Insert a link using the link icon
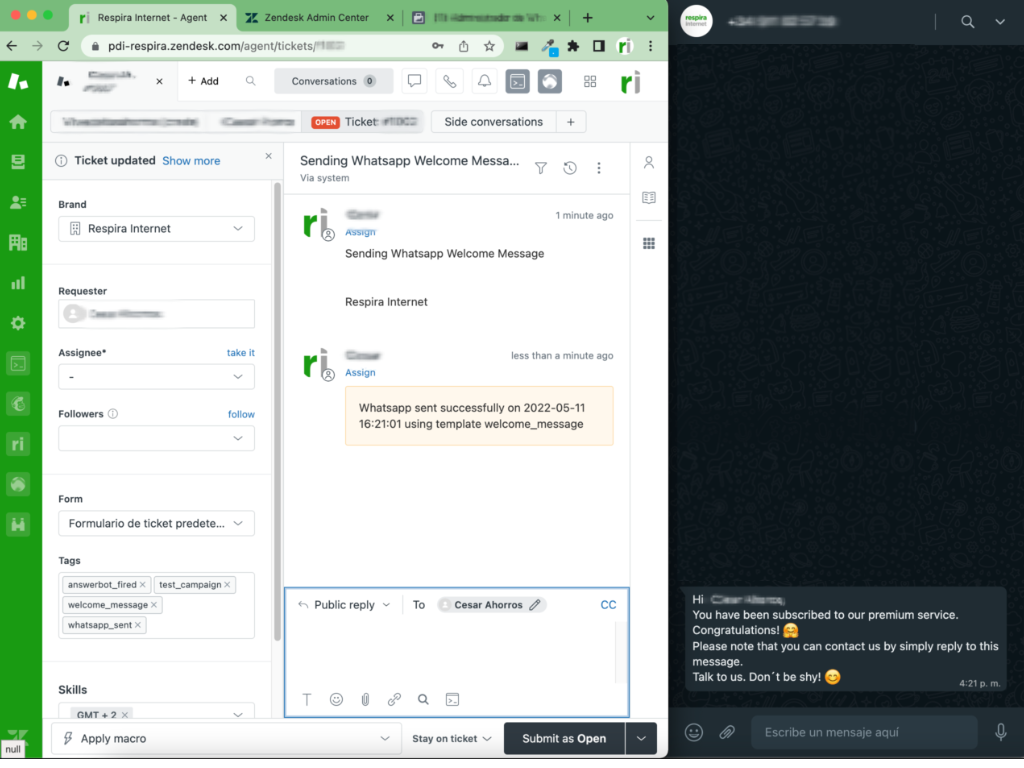The width and height of the screenshot is (1024, 768). pos(394,699)
